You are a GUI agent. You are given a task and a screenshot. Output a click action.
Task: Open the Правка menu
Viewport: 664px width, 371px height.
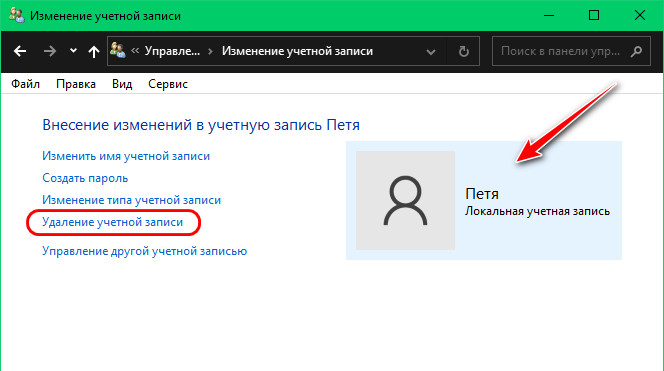tap(76, 84)
